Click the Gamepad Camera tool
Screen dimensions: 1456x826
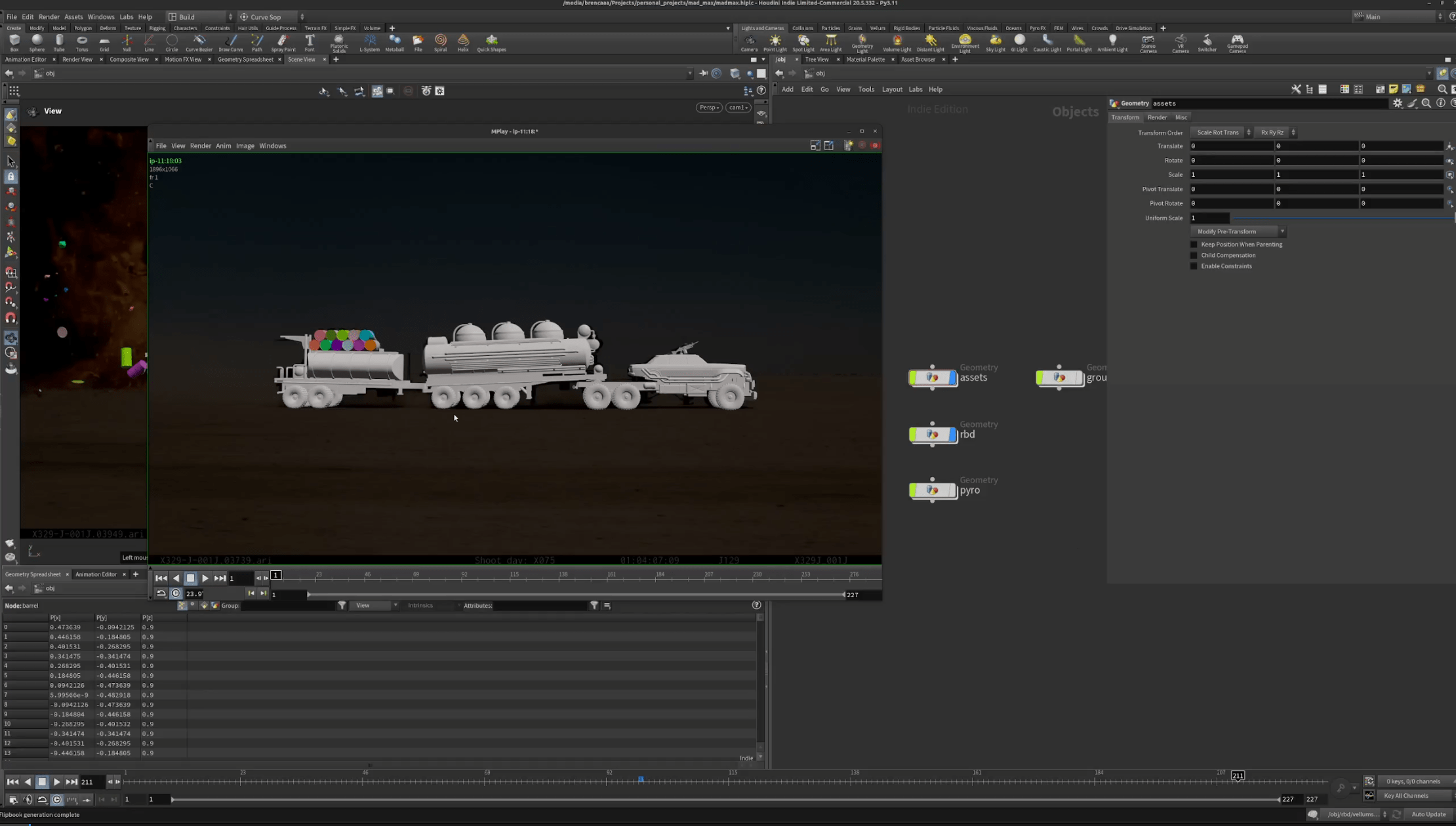coord(1237,44)
